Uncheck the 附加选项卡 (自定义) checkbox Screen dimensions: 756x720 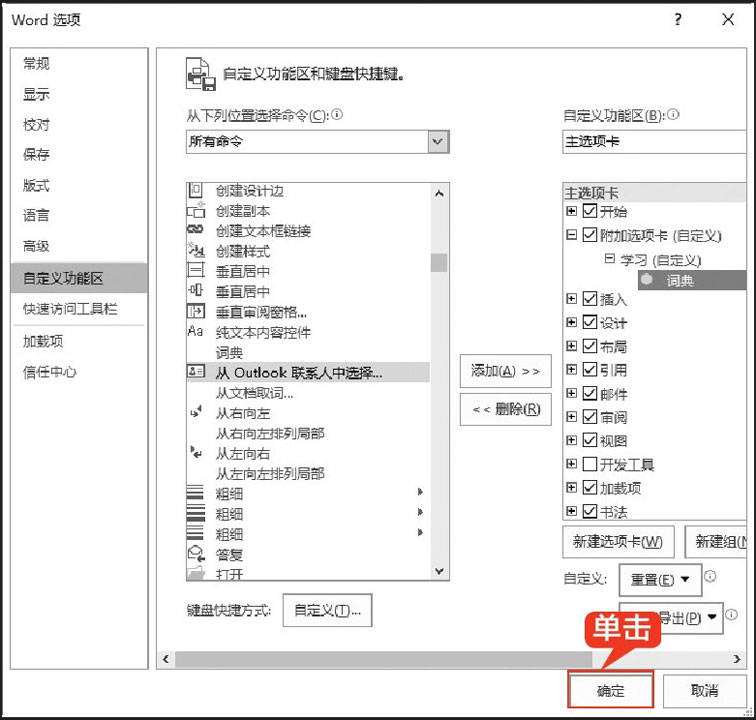click(x=590, y=235)
